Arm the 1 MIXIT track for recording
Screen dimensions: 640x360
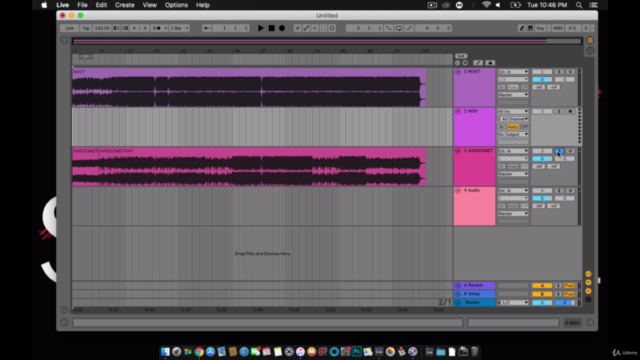(570, 72)
